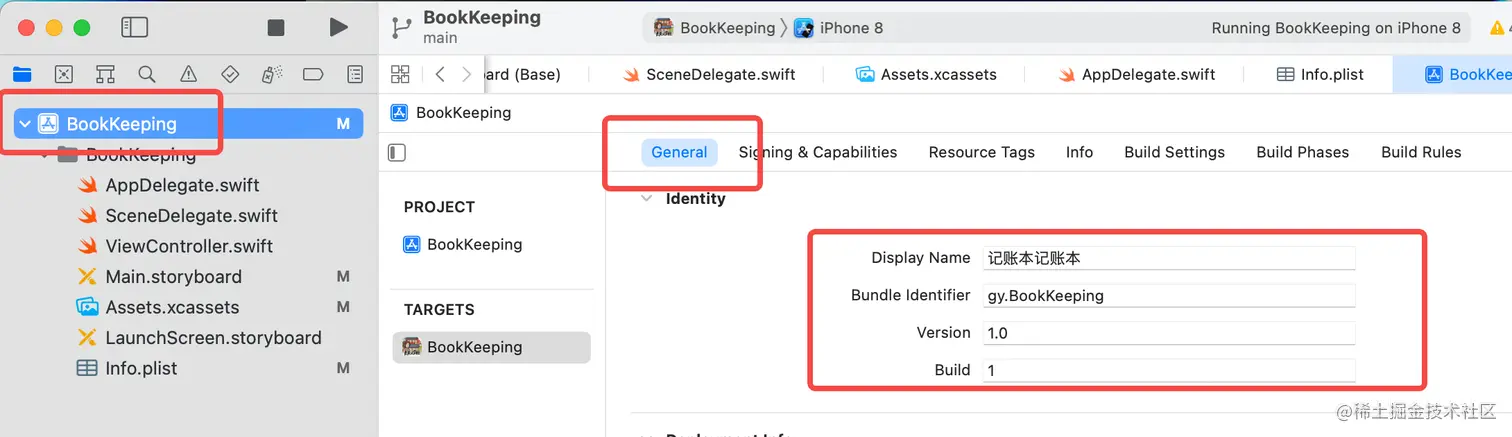
Task: Open the Report navigator icon
Action: tap(354, 74)
